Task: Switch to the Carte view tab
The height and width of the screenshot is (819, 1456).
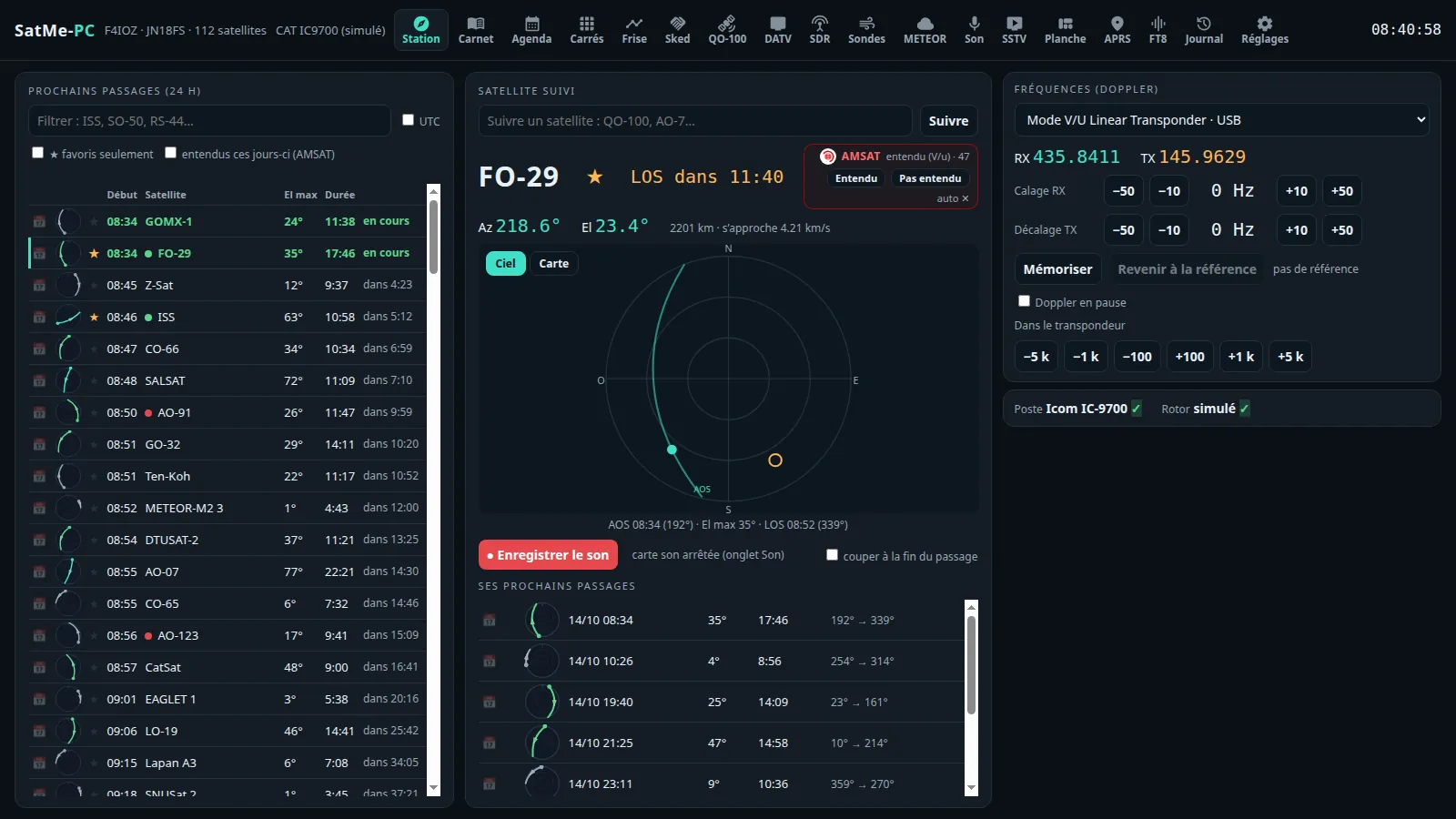Action: 553,264
